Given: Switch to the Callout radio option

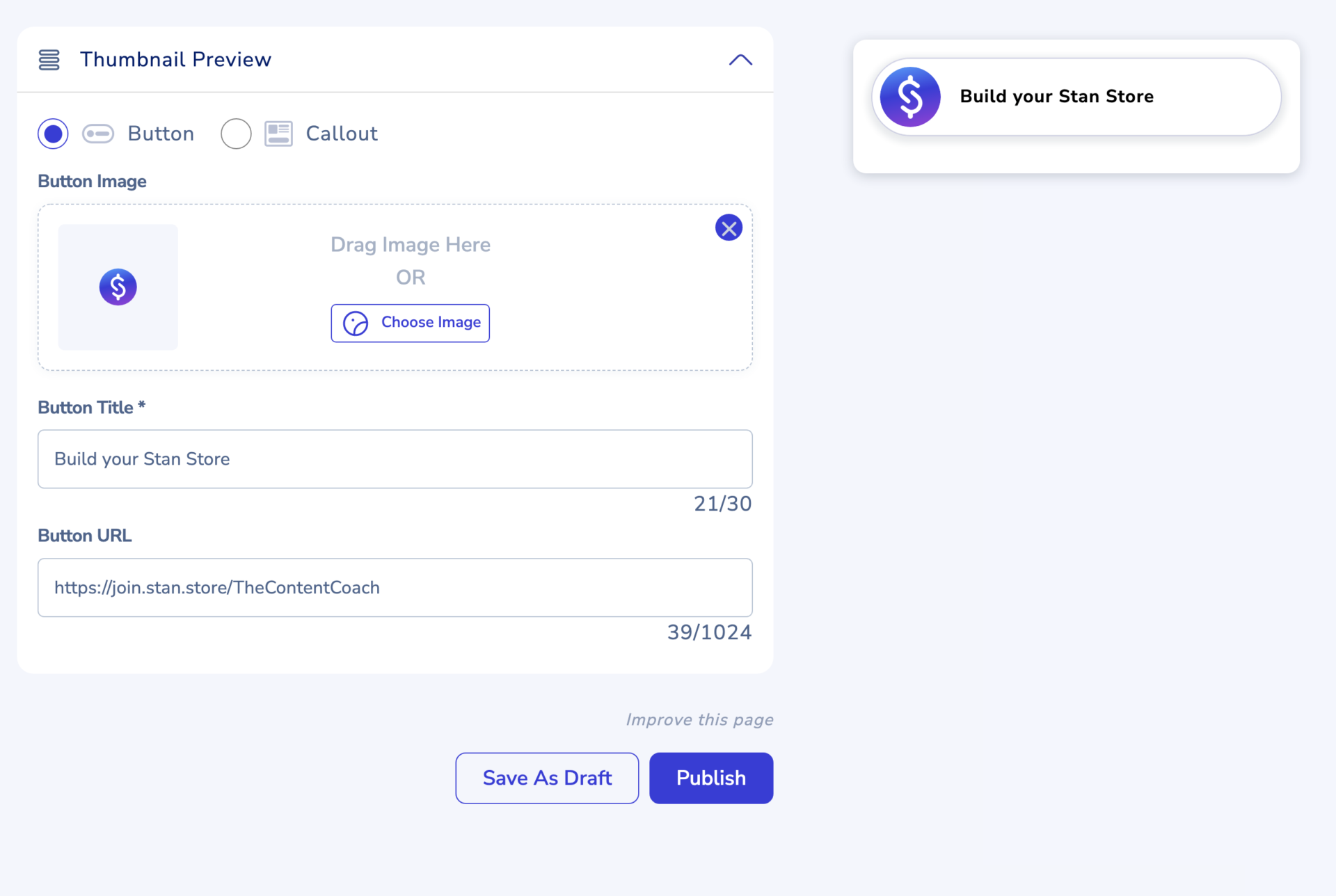Looking at the screenshot, I should coord(236,134).
